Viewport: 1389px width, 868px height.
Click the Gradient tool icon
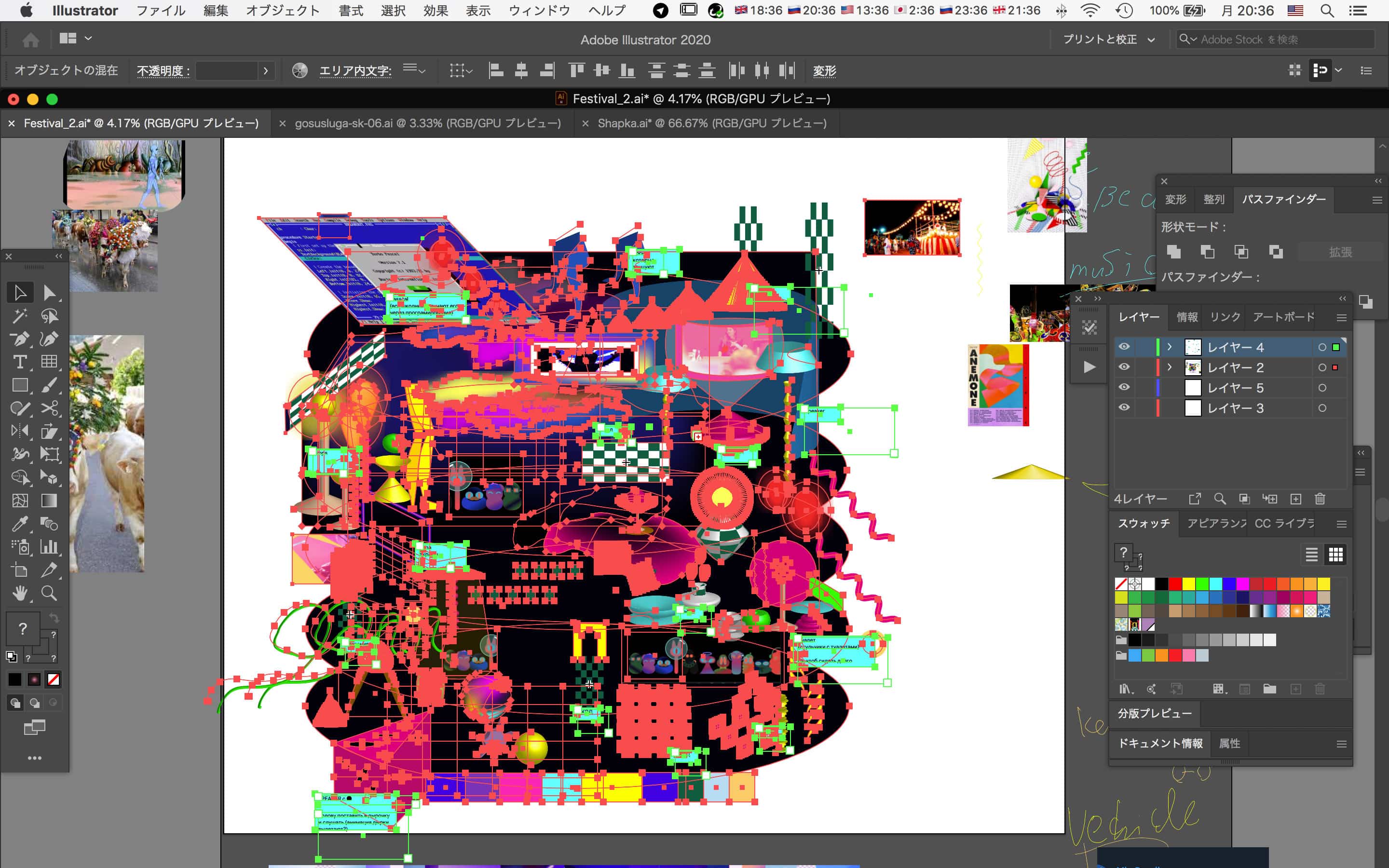(49, 501)
